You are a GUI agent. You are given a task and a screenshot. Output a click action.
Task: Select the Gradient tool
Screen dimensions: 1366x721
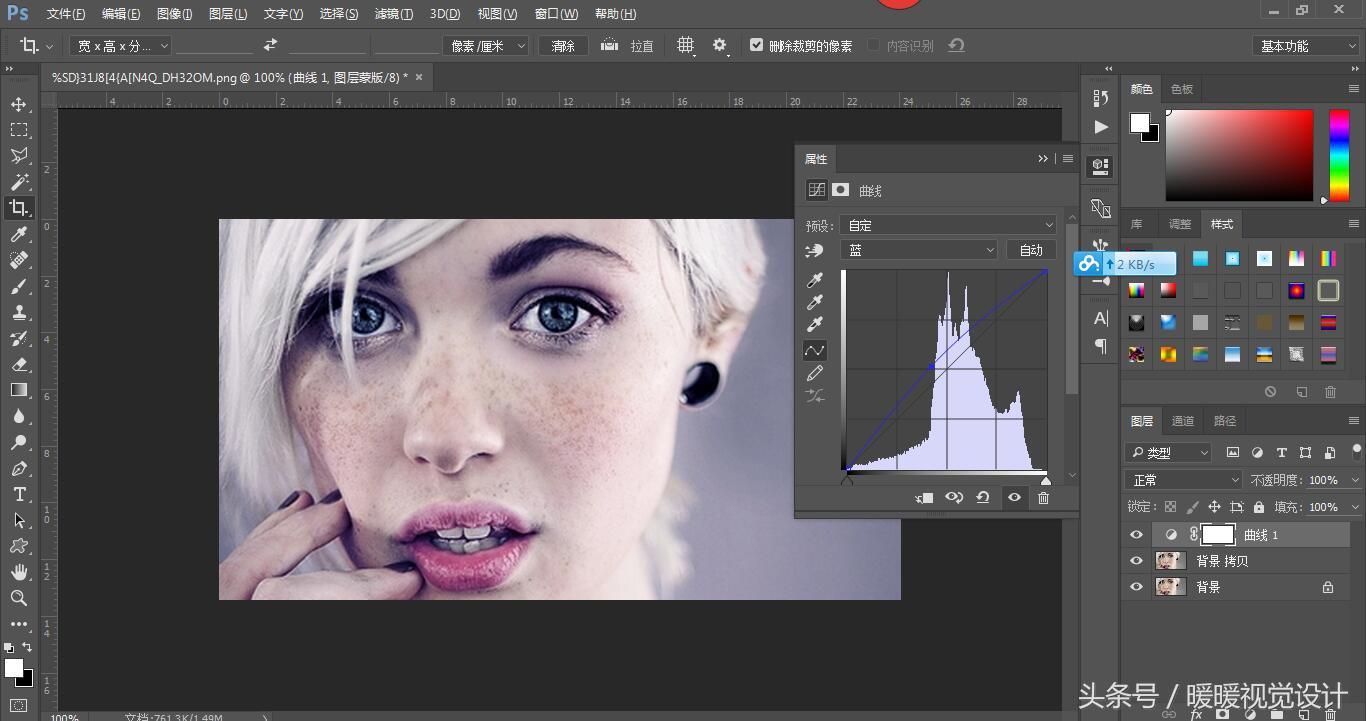click(19, 390)
